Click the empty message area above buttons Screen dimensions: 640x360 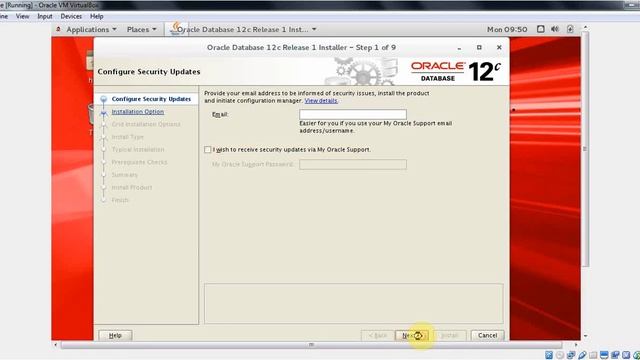pyautogui.click(x=353, y=303)
